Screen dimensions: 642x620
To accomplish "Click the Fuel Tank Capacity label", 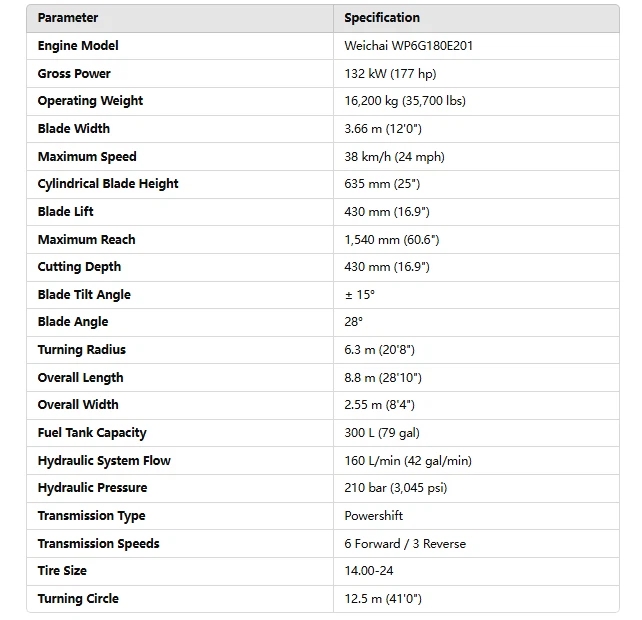I will [92, 433].
